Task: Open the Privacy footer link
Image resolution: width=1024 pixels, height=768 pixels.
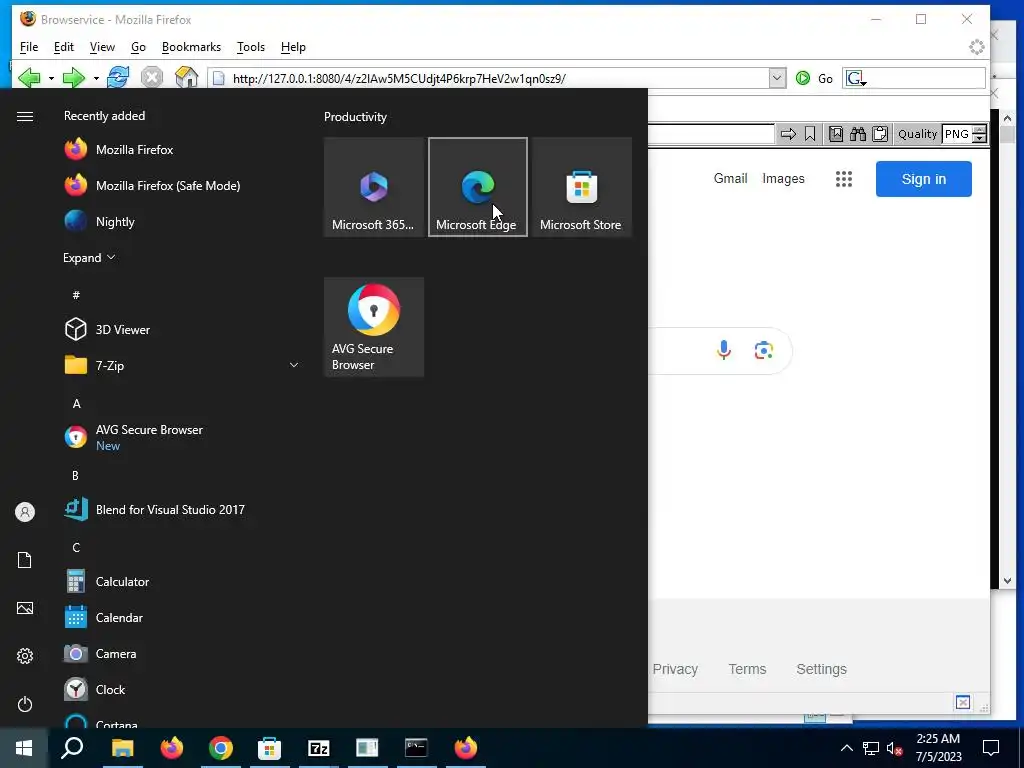Action: pyautogui.click(x=675, y=669)
